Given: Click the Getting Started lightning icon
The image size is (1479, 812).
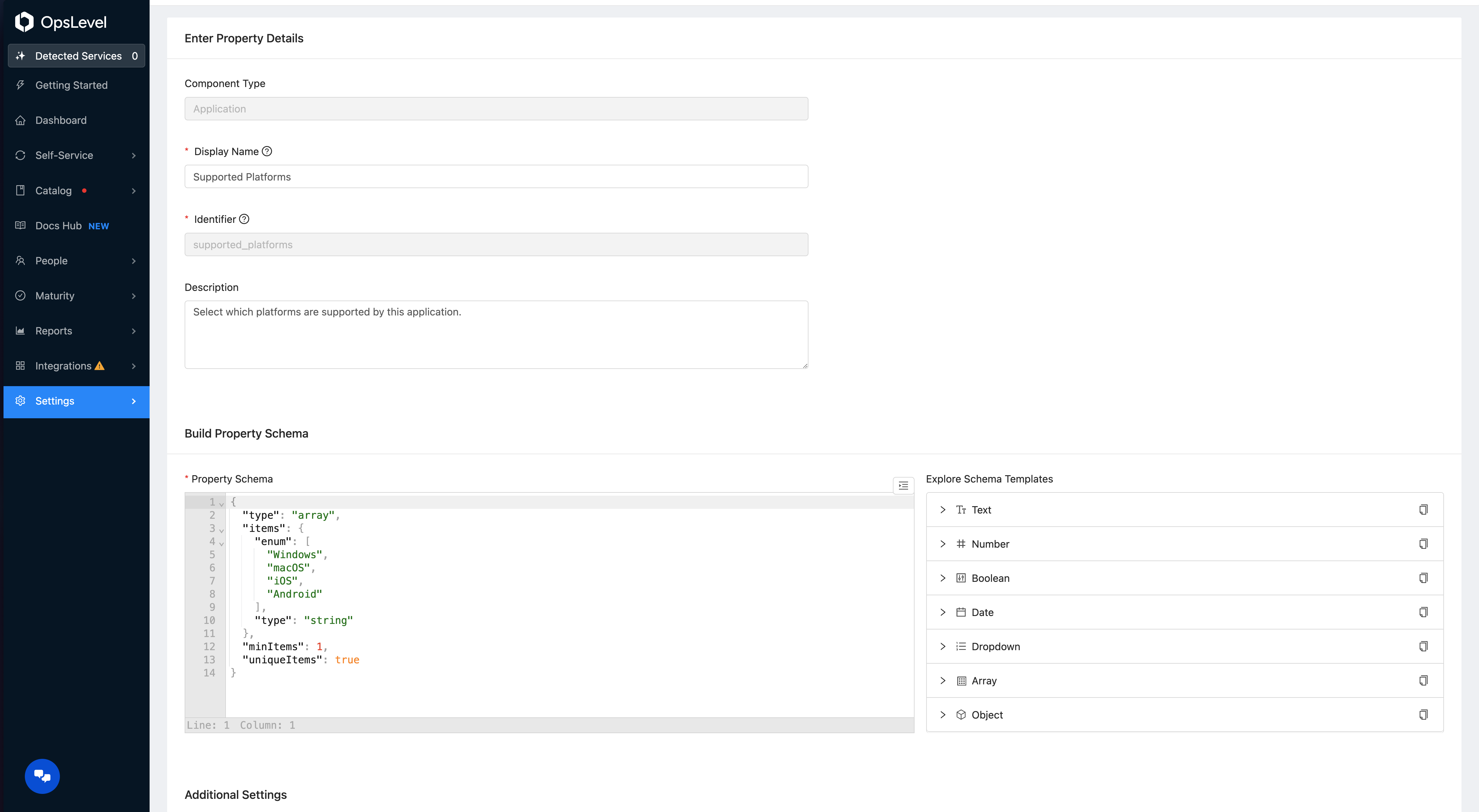Looking at the screenshot, I should coord(21,85).
